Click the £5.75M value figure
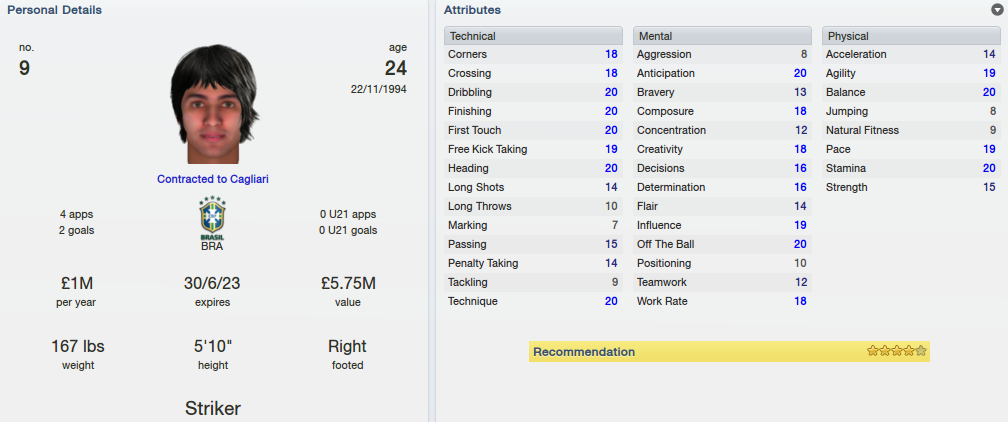This screenshot has height=422, width=1008. pos(348,283)
